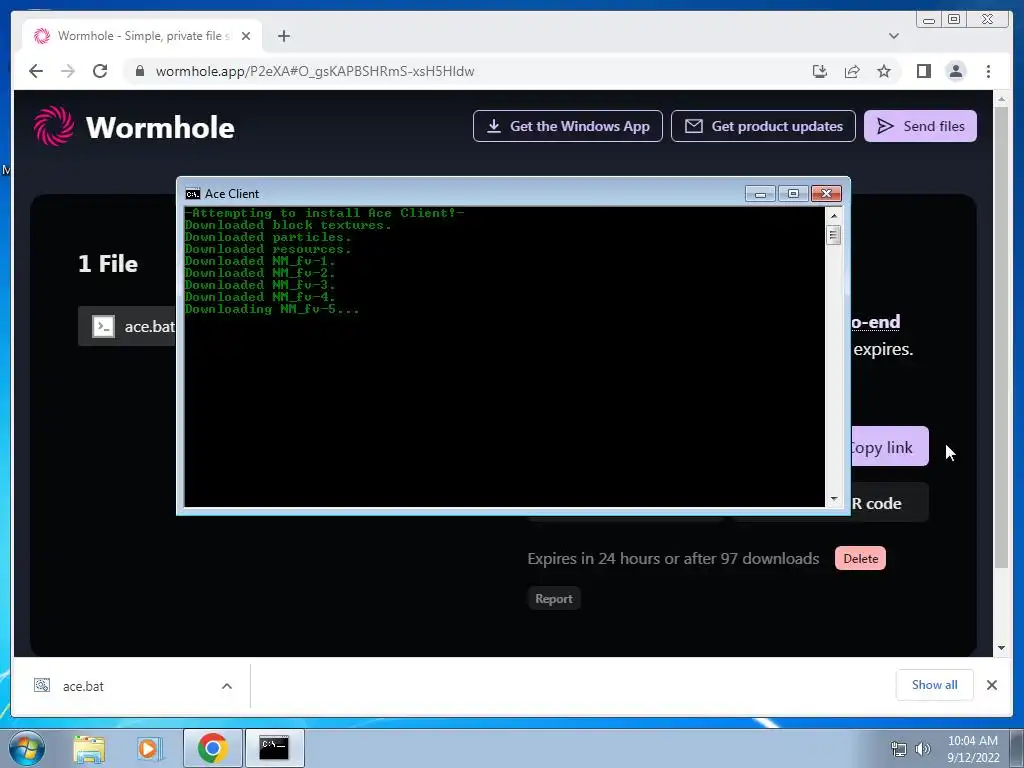Click install app icon in address bar
The width and height of the screenshot is (1024, 768).
pyautogui.click(x=820, y=71)
